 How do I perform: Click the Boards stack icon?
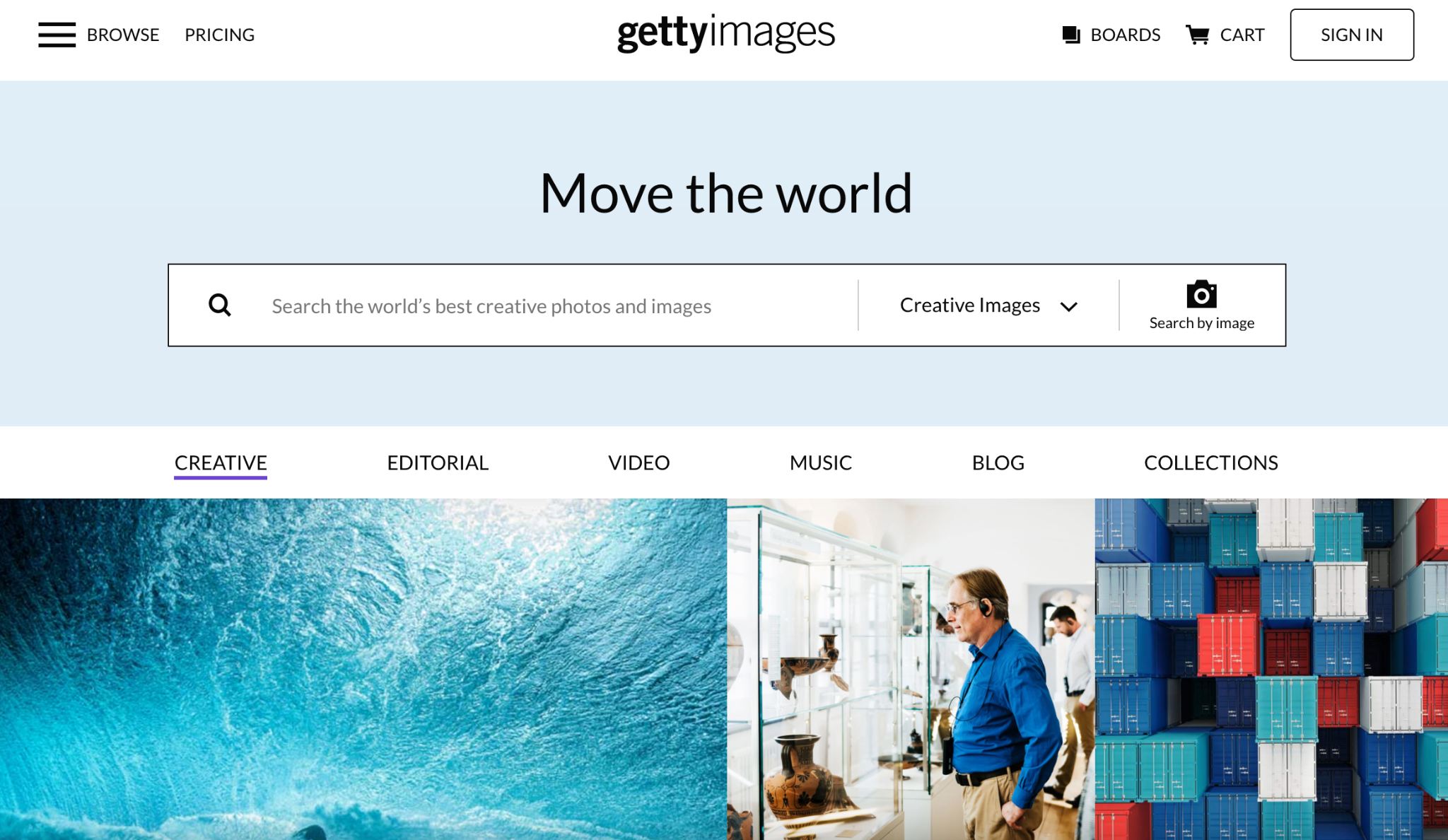(x=1071, y=35)
